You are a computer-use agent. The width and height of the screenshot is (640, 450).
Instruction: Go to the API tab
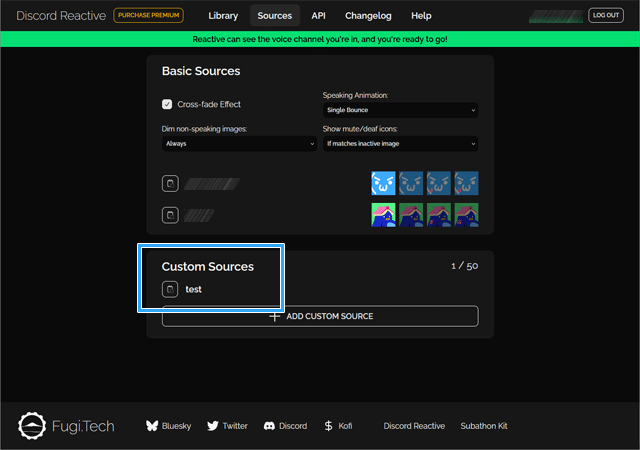click(x=318, y=16)
